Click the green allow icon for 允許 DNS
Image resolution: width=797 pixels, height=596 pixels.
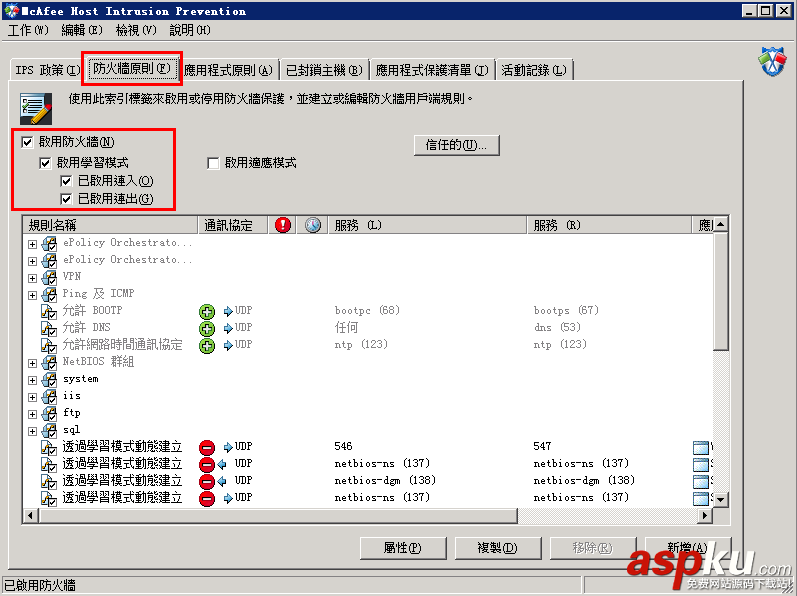coord(206,328)
